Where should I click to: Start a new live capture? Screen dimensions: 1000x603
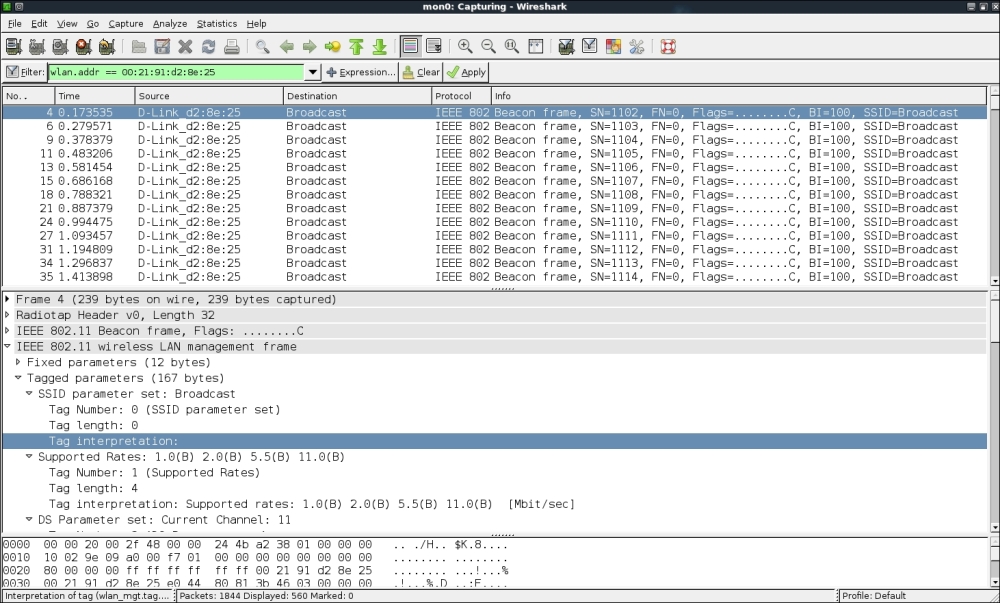point(60,47)
